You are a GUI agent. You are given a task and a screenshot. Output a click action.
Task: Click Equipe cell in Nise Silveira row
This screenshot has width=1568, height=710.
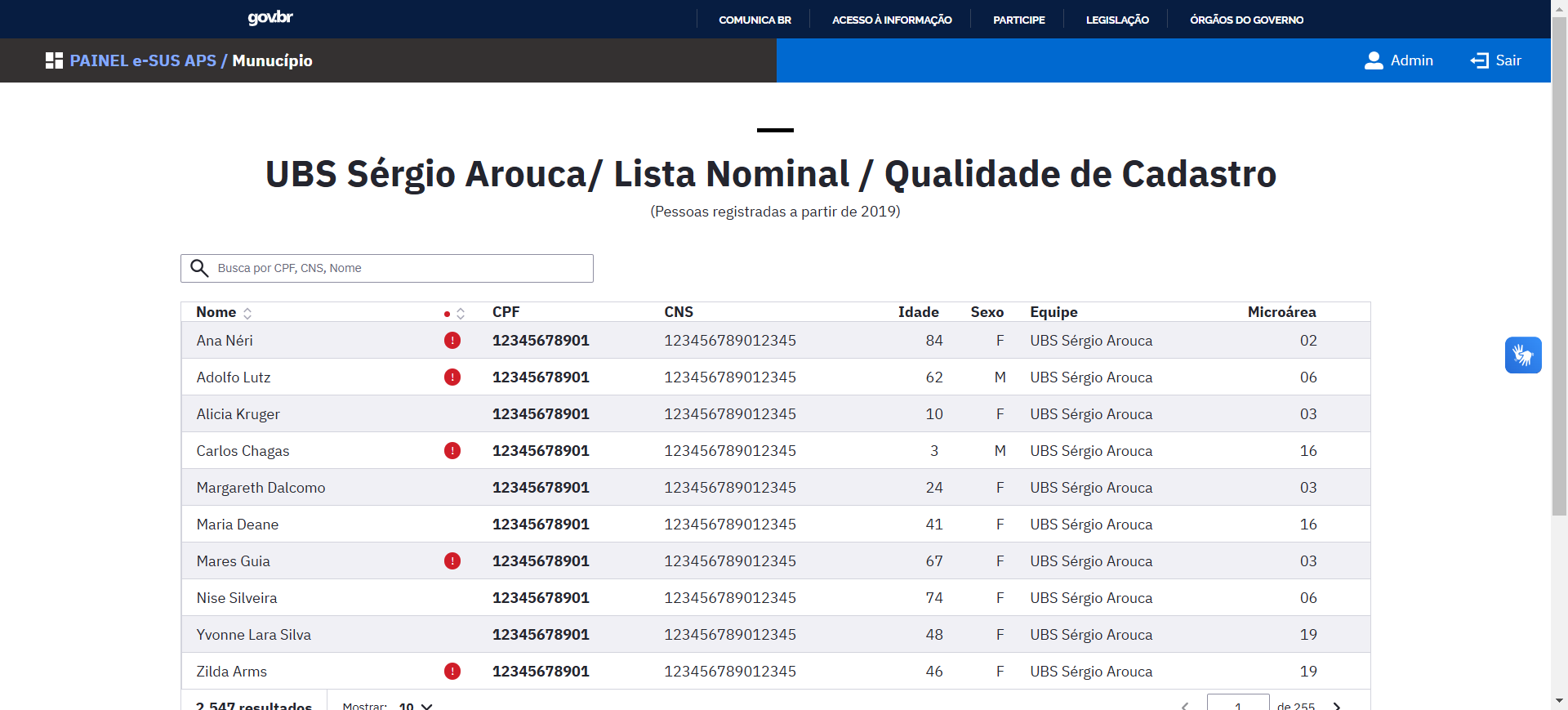pos(1091,598)
